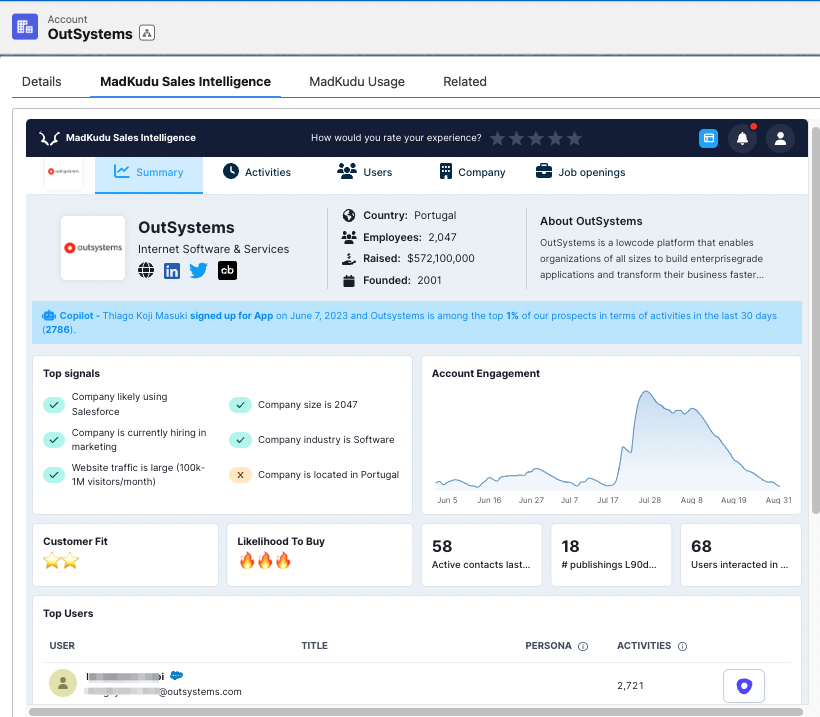Click the Founded calendar icon
The height and width of the screenshot is (717, 820).
point(349,281)
